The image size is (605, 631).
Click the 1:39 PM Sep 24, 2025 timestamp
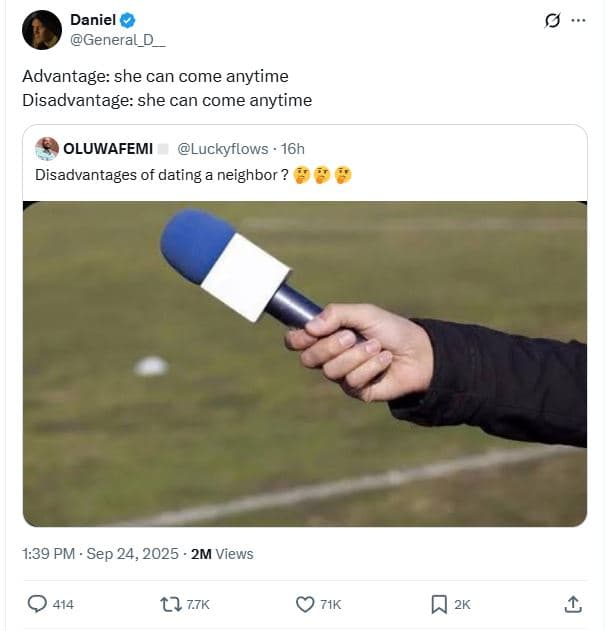100,554
